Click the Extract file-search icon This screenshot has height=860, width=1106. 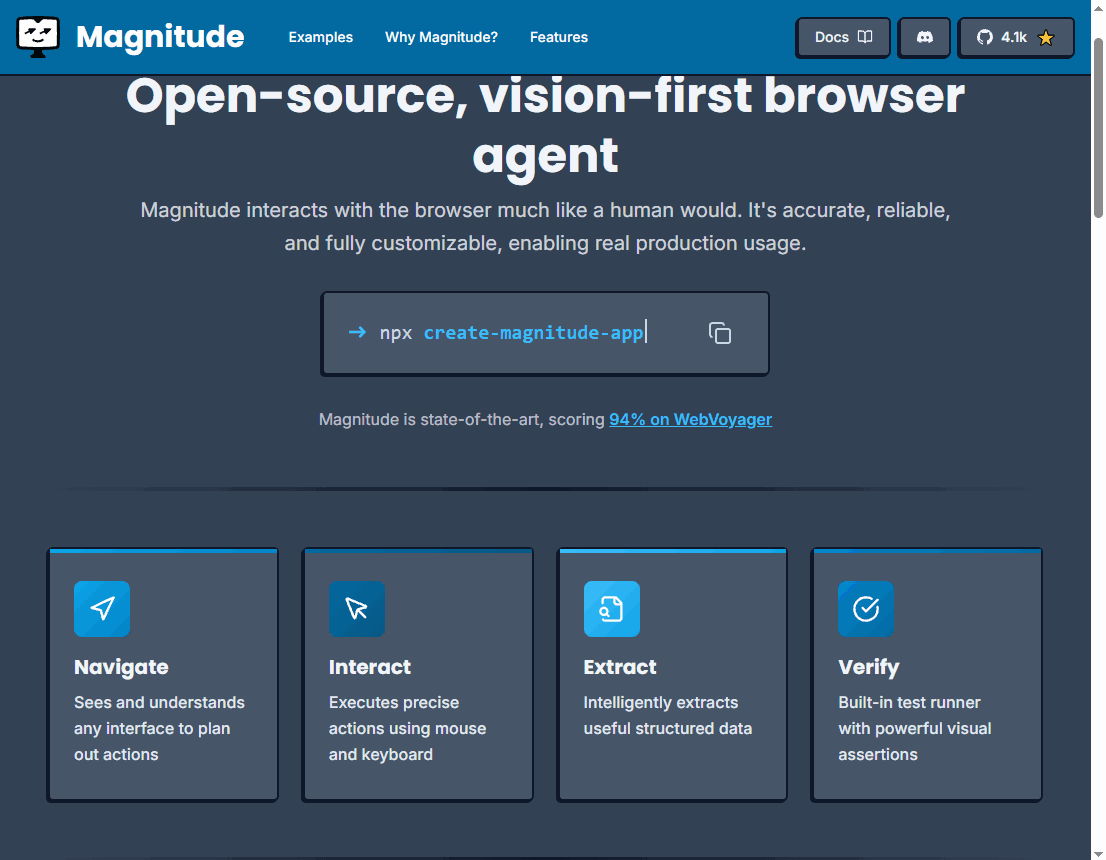[x=612, y=609]
